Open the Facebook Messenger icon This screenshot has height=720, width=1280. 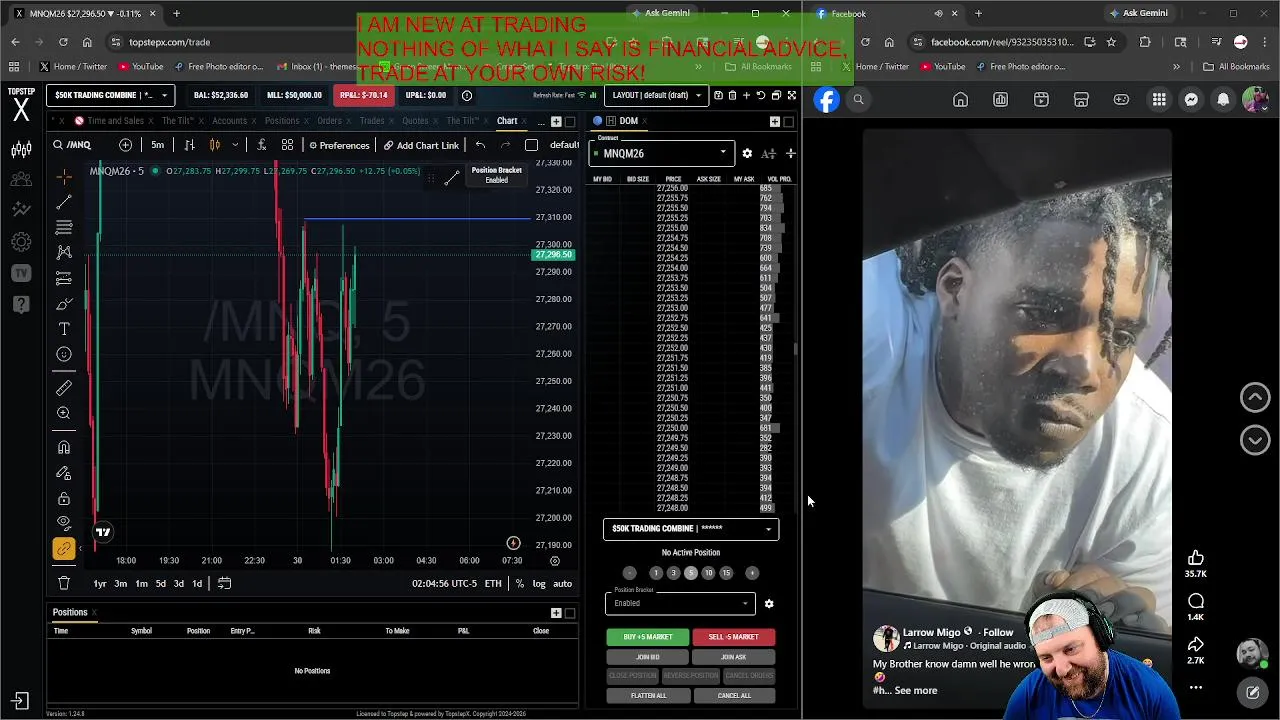1191,99
